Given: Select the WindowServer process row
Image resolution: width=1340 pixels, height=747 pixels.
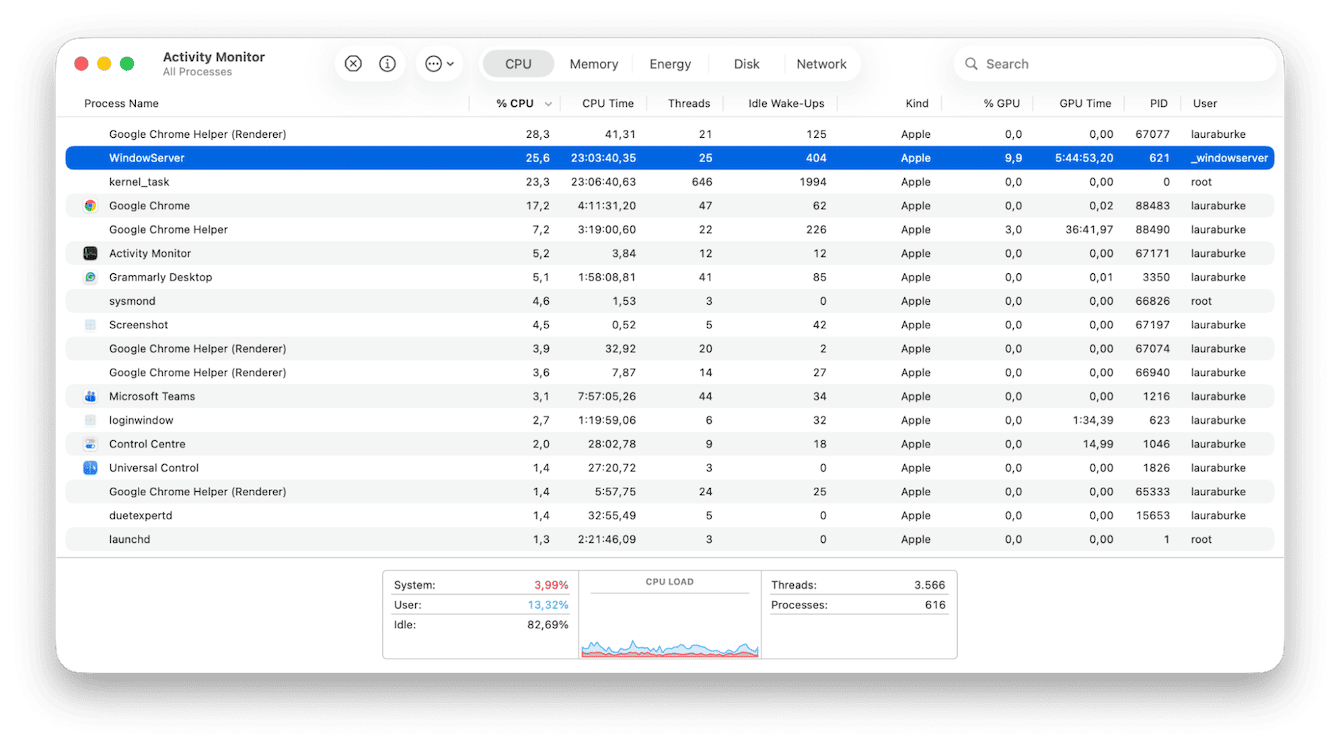Looking at the screenshot, I should [400, 157].
